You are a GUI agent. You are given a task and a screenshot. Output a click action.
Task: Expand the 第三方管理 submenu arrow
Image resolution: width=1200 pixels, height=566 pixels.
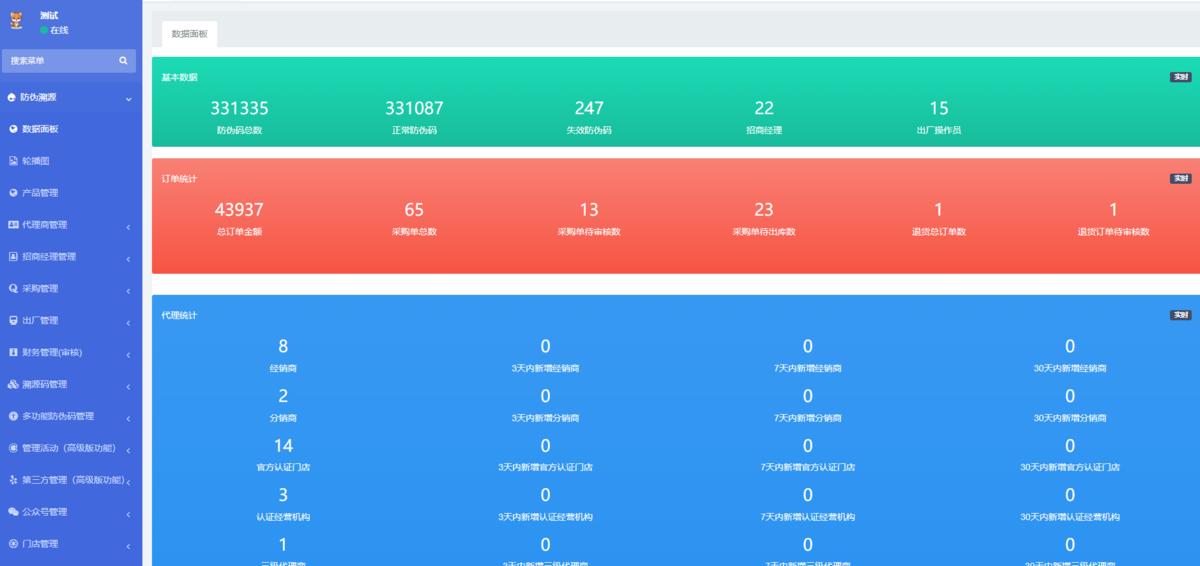128,482
